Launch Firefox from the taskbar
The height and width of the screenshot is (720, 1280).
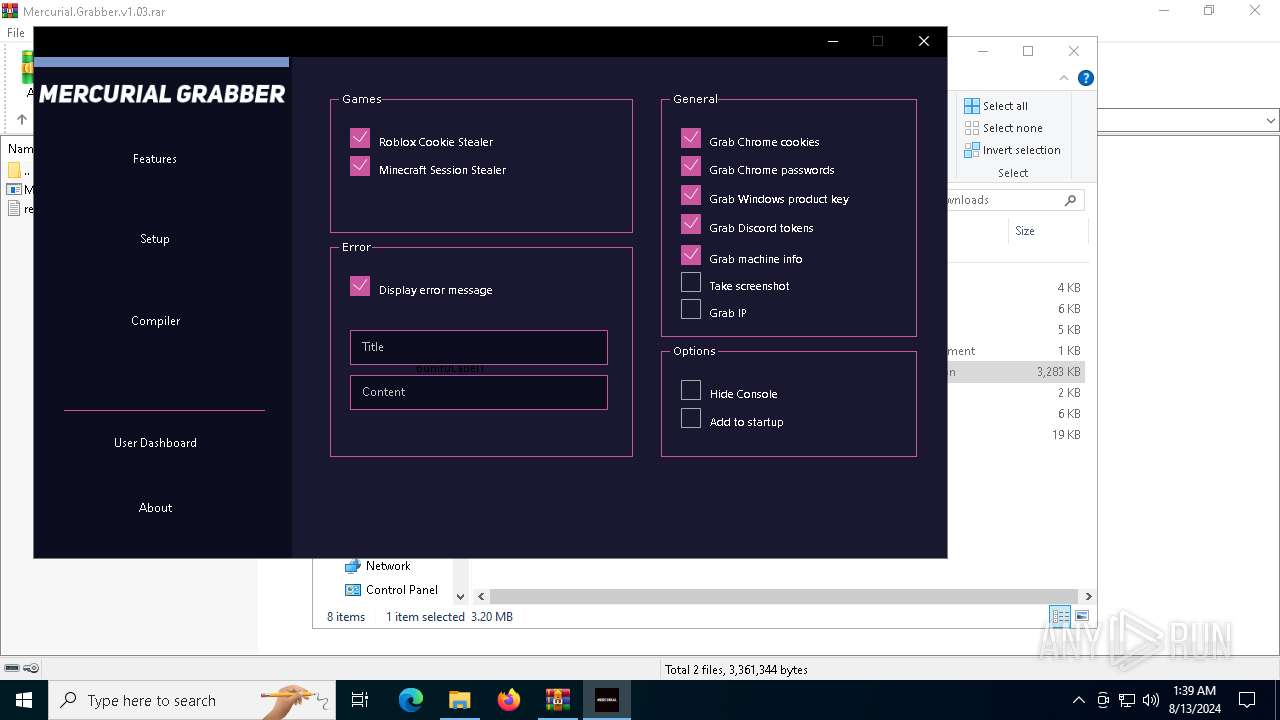509,700
